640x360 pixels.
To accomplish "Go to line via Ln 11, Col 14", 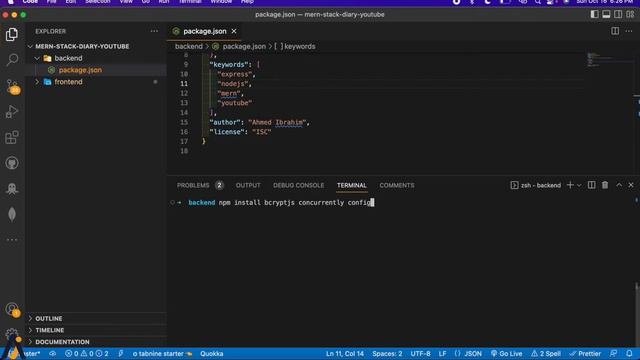I will [344, 353].
